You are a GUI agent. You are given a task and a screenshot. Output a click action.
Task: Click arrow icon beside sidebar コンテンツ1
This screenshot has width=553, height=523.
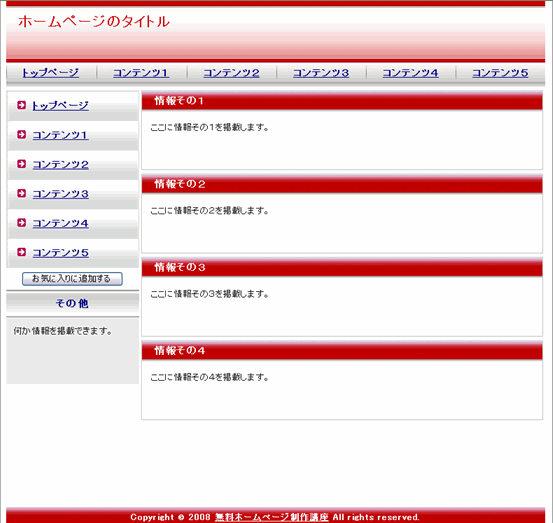(x=22, y=134)
